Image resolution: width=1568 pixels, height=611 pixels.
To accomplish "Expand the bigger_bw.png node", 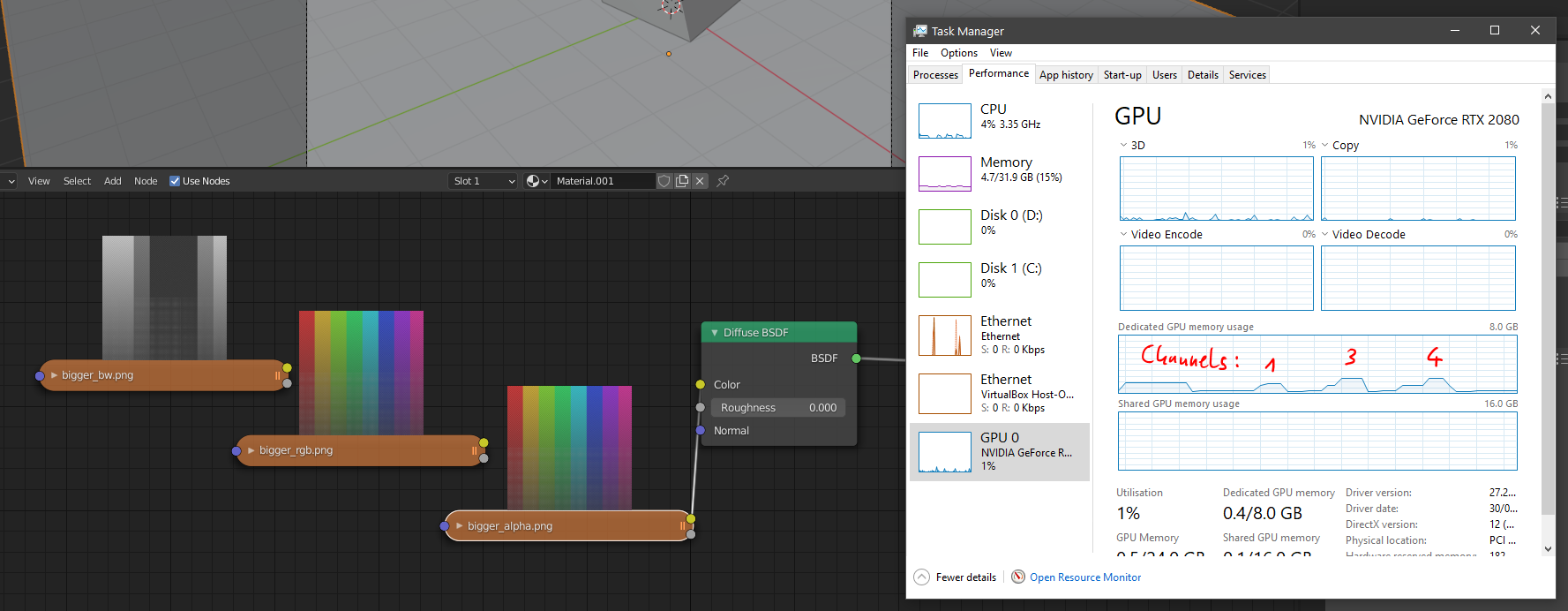I will (54, 375).
